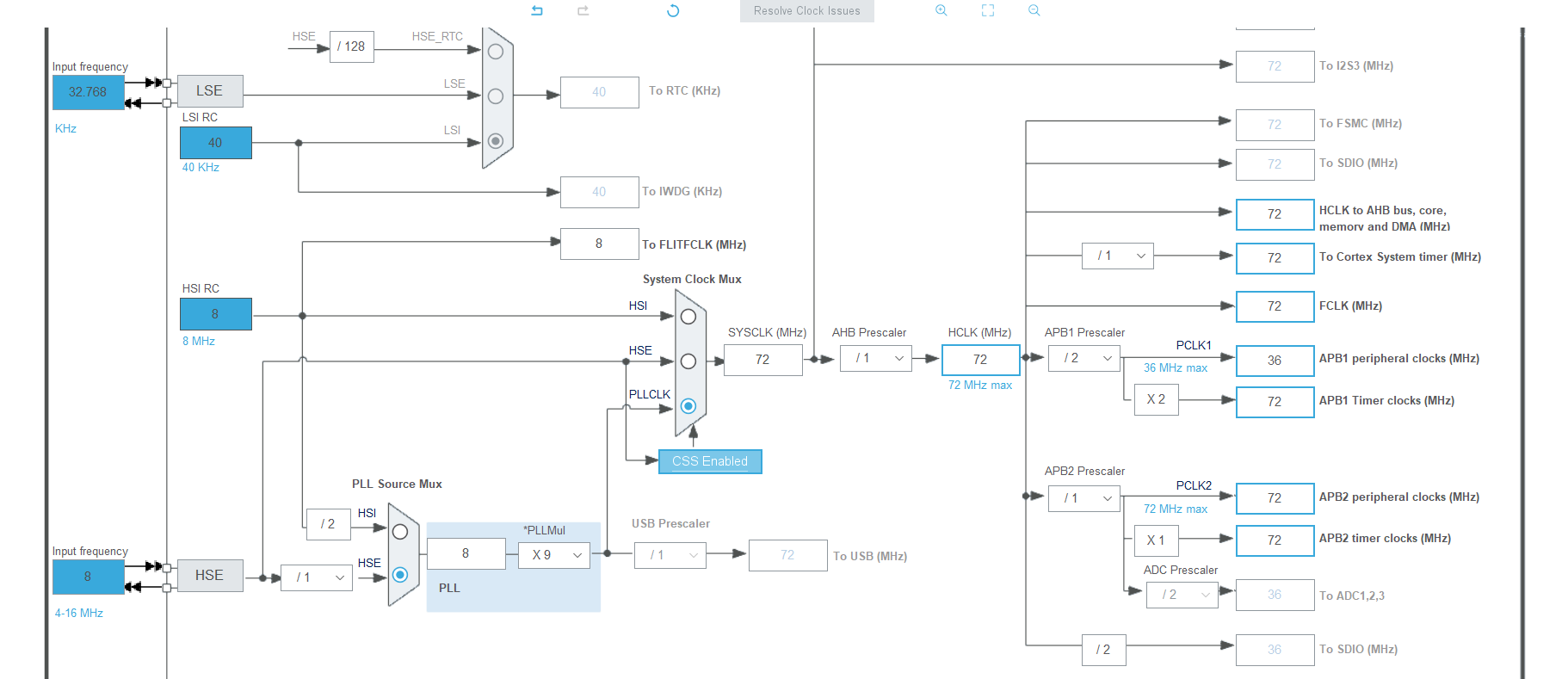Click APB2 peripheral clocks value 72
This screenshot has width=1568, height=679.
[1275, 498]
